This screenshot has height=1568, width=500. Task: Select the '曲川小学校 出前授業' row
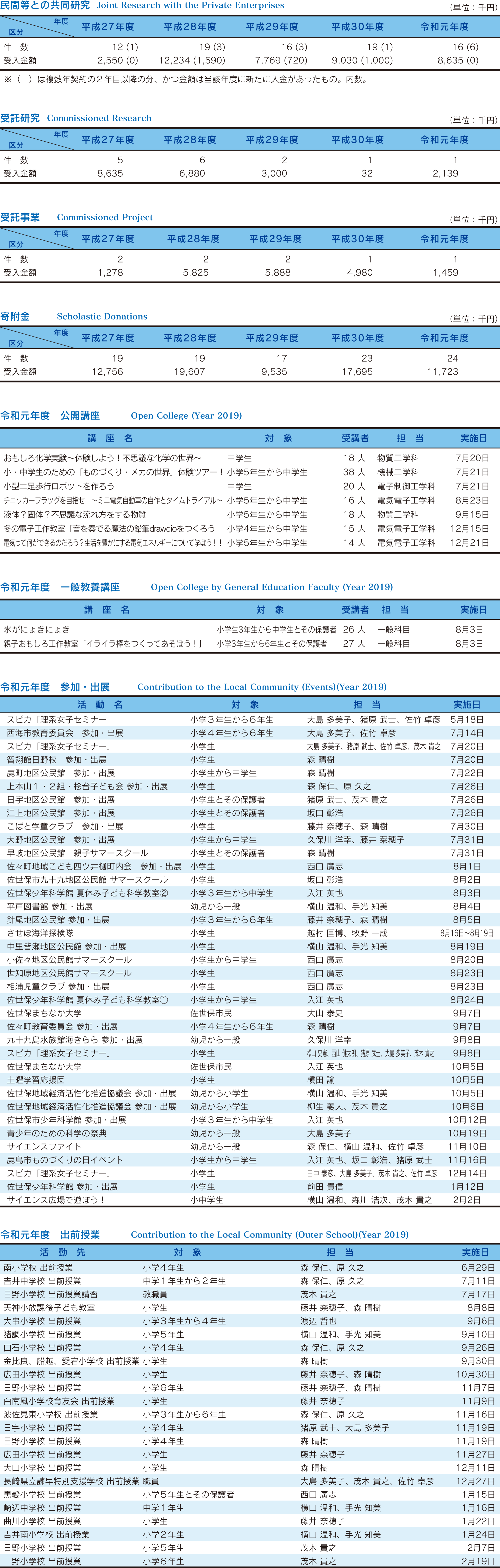point(250,1521)
